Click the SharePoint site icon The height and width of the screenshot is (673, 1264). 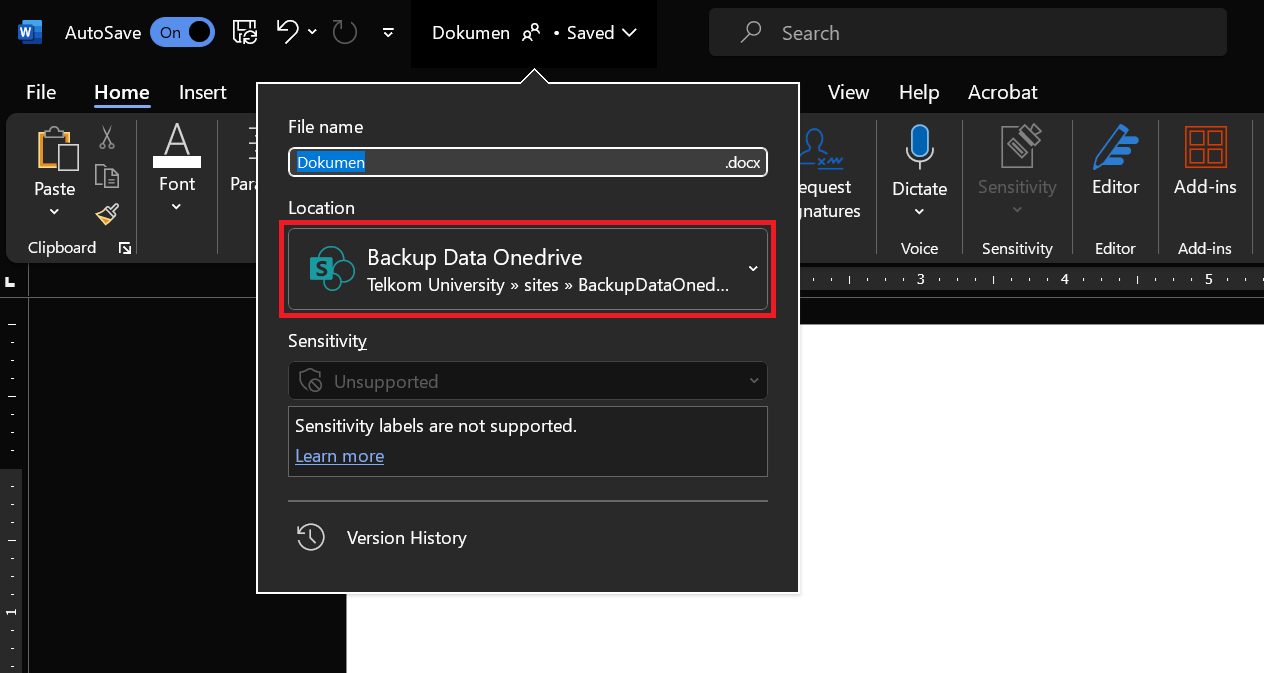point(332,269)
